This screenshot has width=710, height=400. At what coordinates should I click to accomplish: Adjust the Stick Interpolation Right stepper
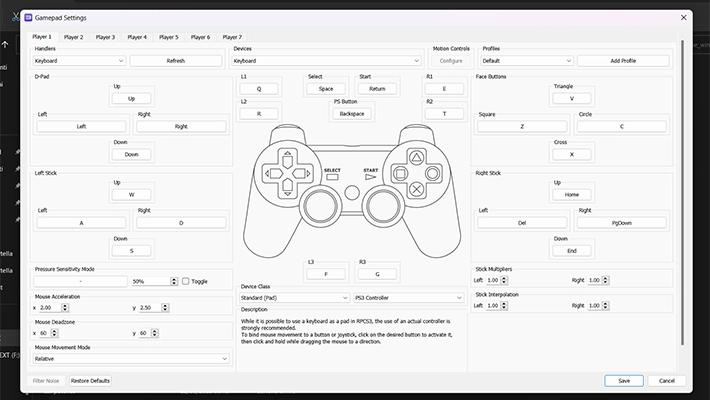pyautogui.click(x=606, y=306)
